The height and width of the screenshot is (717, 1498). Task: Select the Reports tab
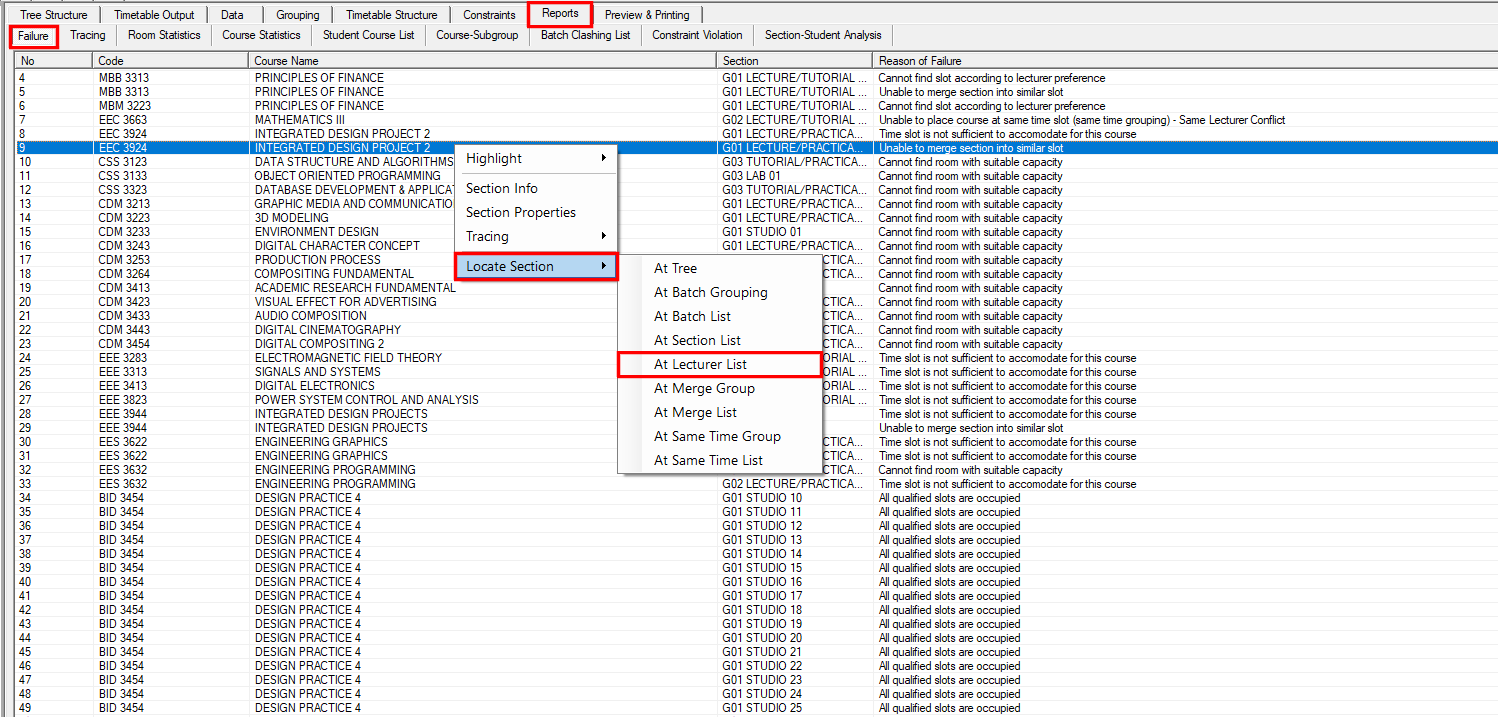pyautogui.click(x=560, y=14)
